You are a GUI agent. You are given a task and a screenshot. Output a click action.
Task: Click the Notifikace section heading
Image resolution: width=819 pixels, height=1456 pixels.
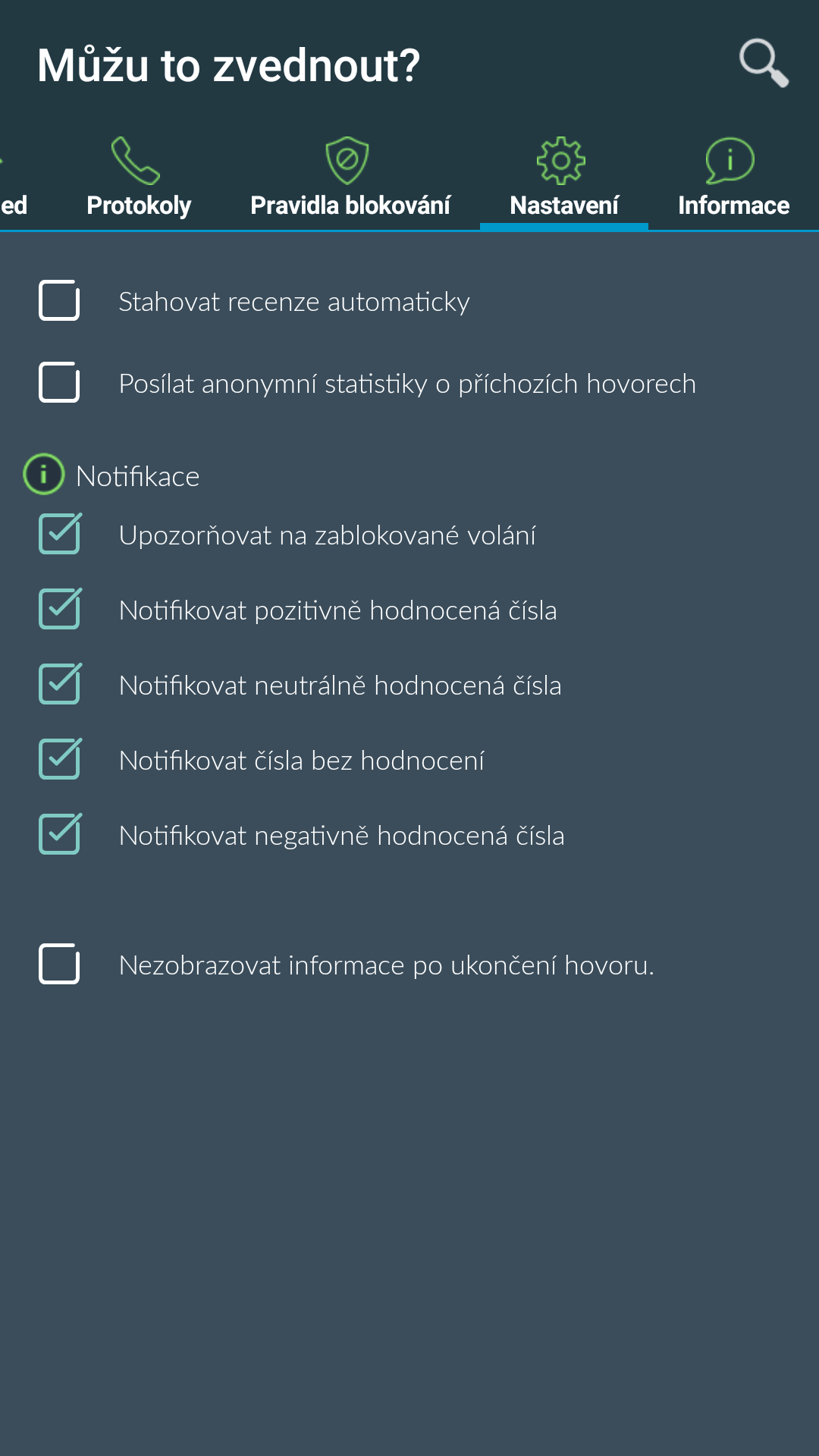(x=138, y=477)
